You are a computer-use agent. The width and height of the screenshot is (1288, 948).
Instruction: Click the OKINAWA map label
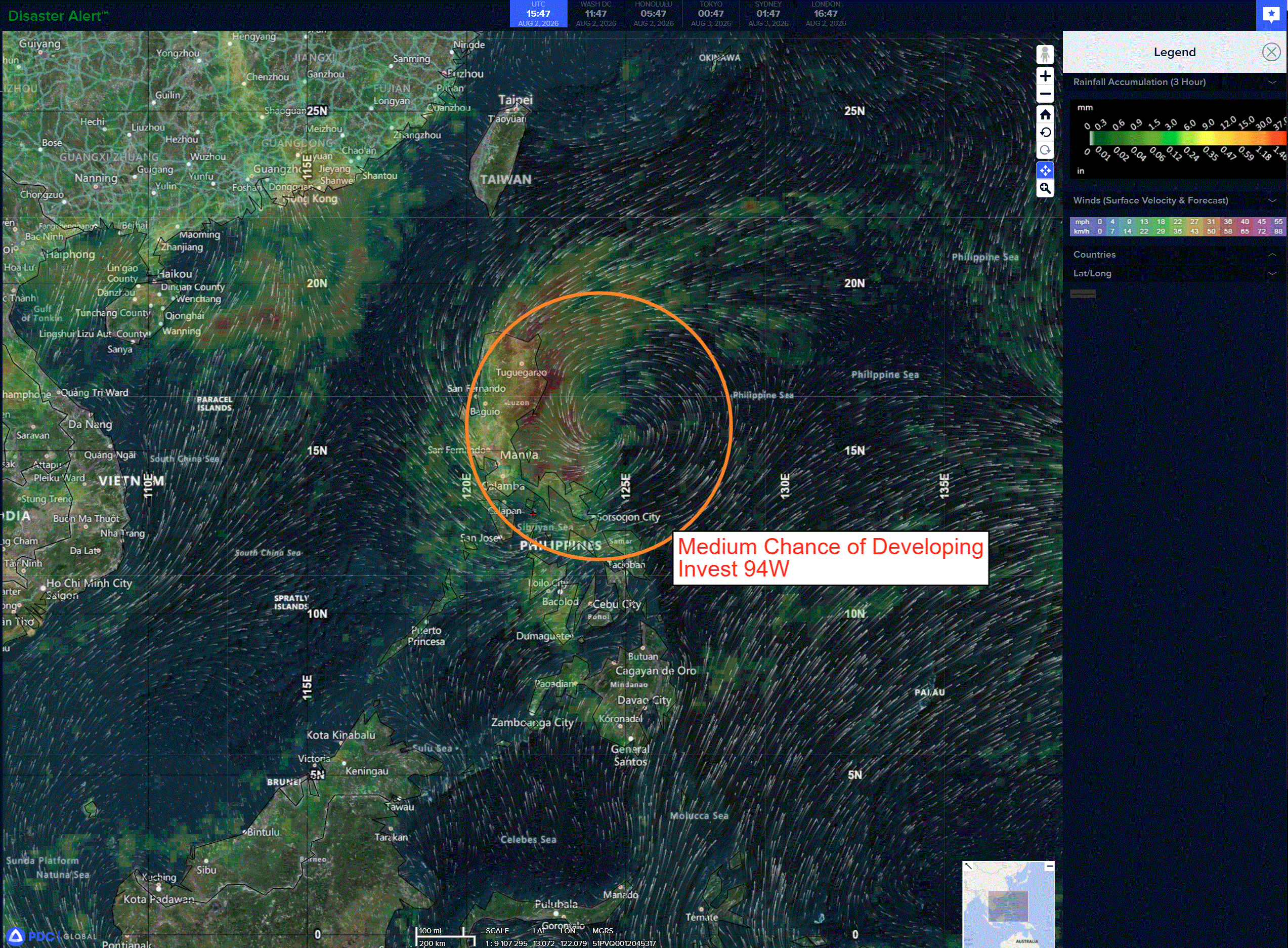pos(720,57)
